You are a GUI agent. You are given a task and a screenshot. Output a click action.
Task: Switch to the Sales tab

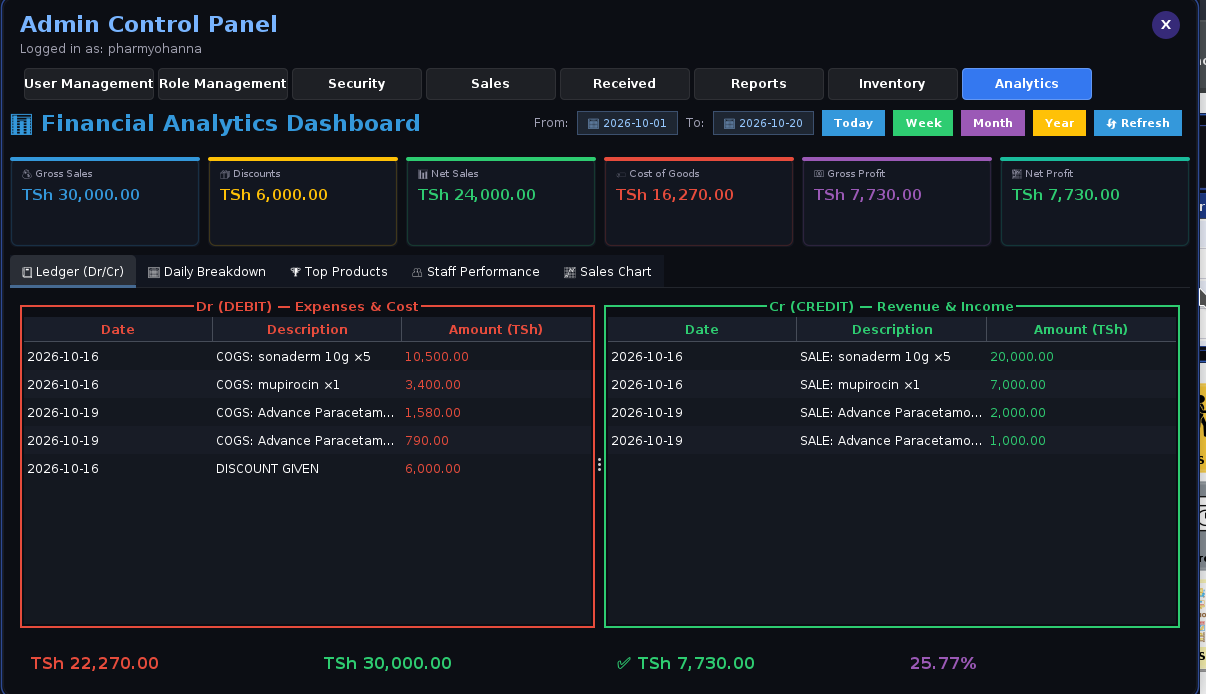click(x=491, y=84)
